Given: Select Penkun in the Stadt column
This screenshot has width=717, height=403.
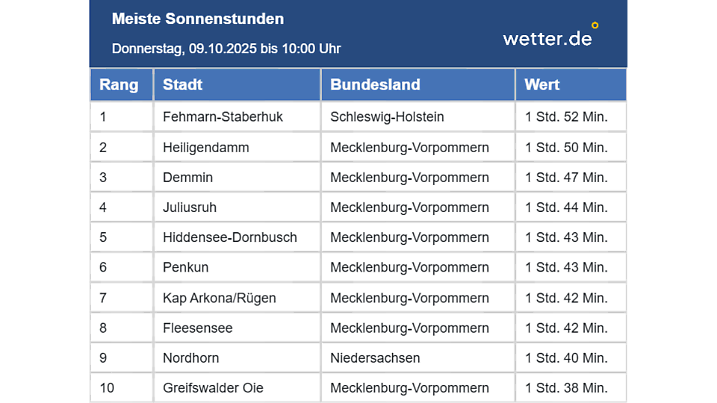Looking at the screenshot, I should 186,267.
